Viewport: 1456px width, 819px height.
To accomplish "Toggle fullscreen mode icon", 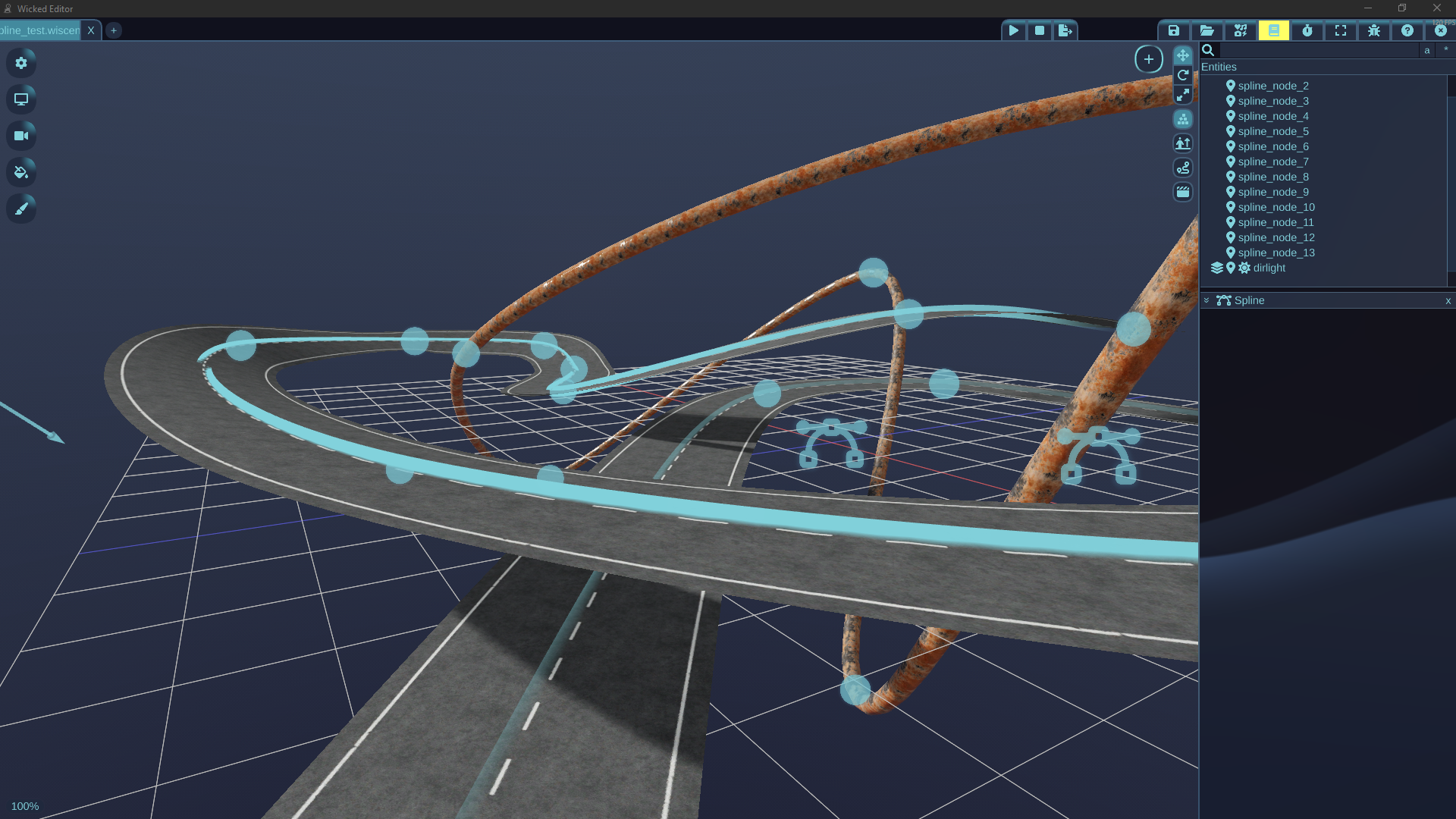I will click(1341, 31).
